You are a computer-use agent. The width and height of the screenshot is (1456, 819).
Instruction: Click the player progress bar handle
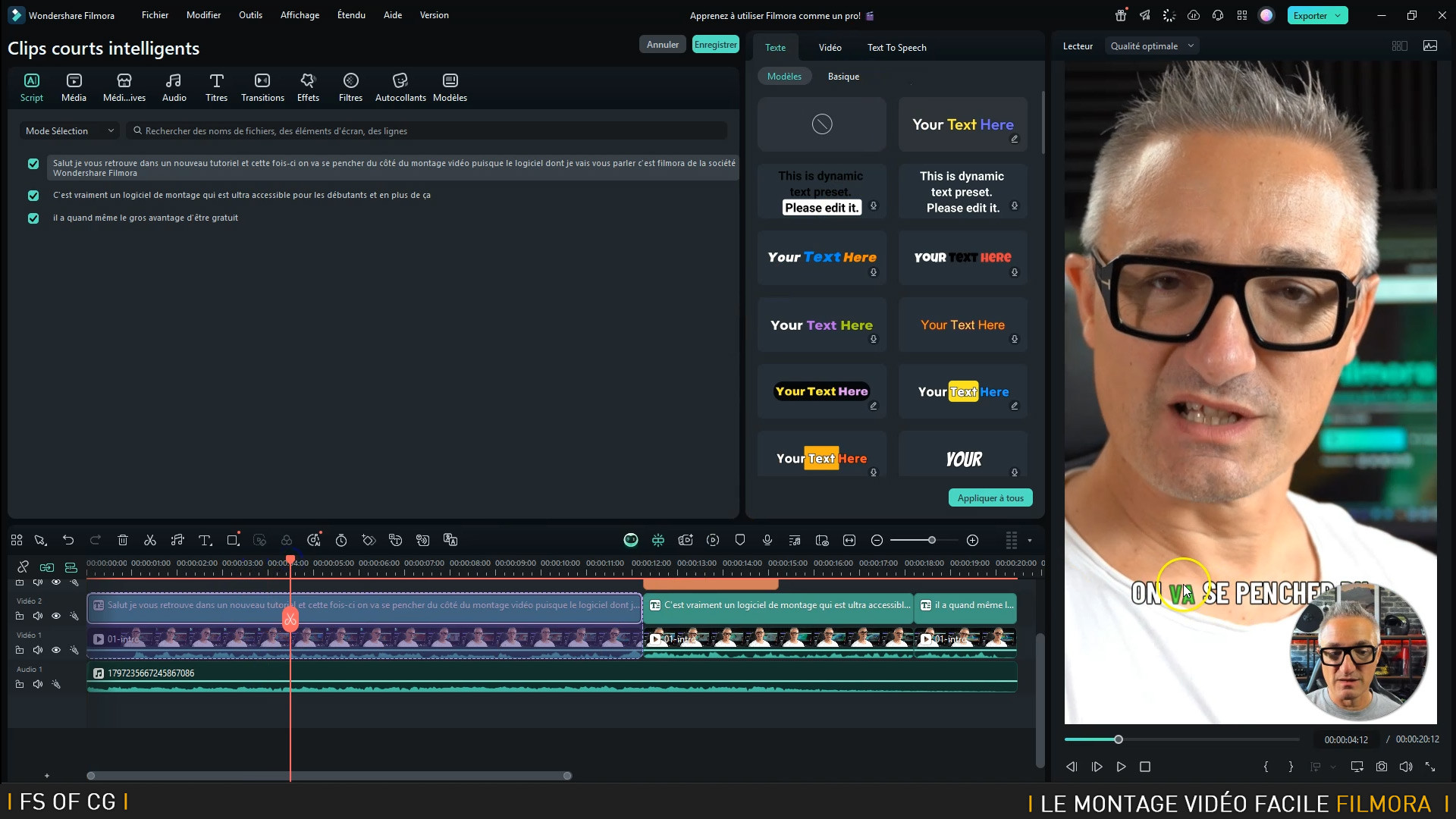click(1118, 739)
